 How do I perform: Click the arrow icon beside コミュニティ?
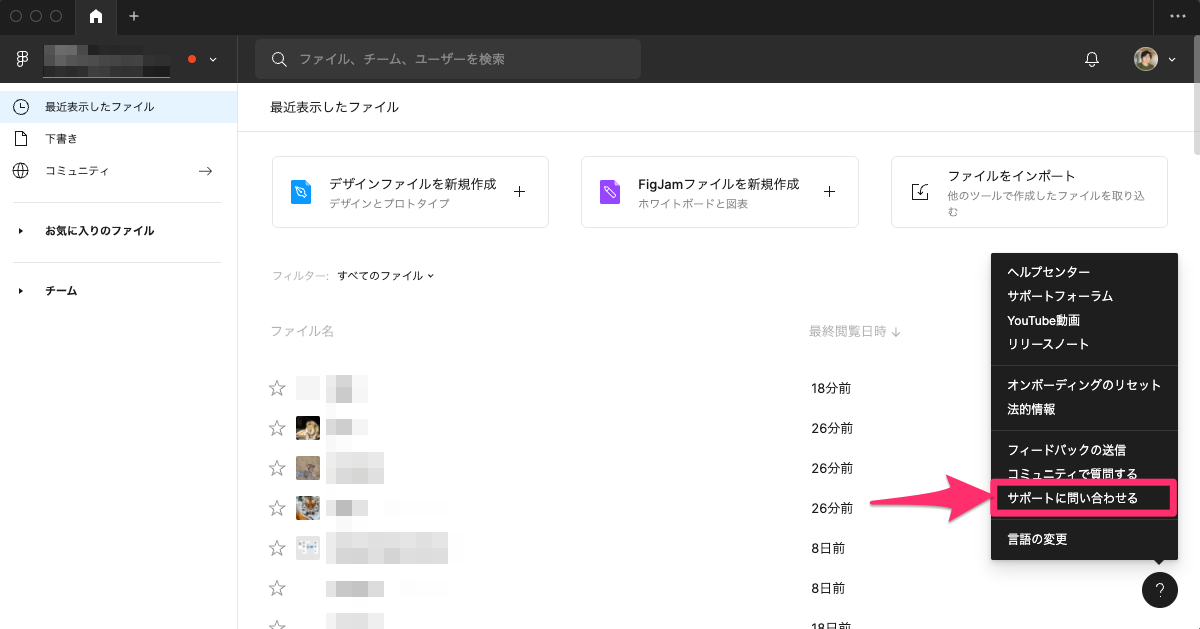(x=205, y=170)
